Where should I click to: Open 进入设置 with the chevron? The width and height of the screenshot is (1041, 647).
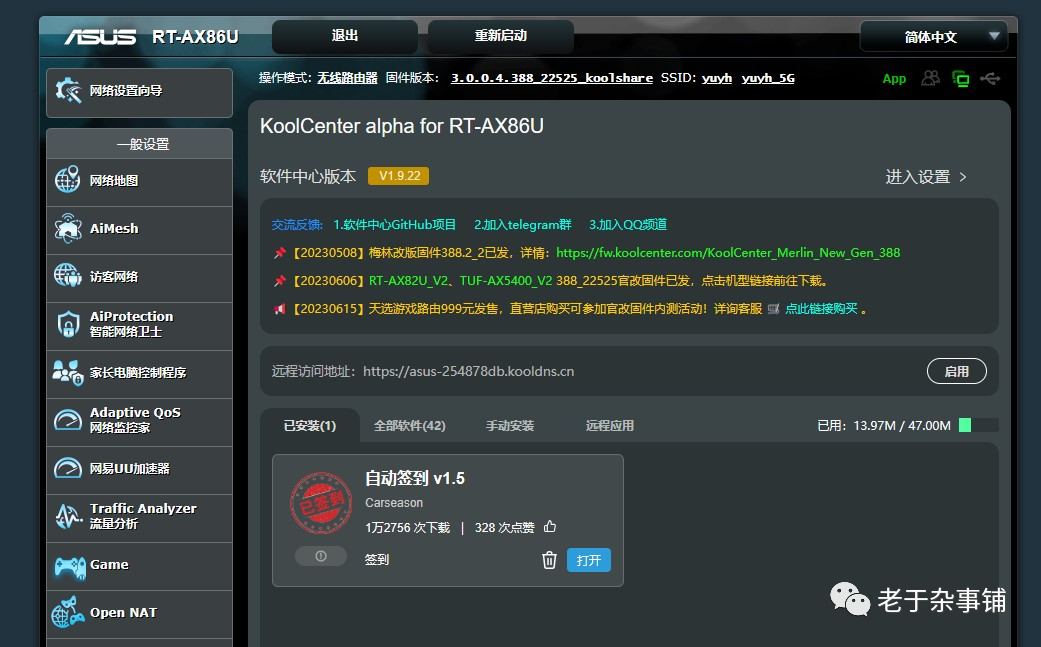[x=926, y=177]
